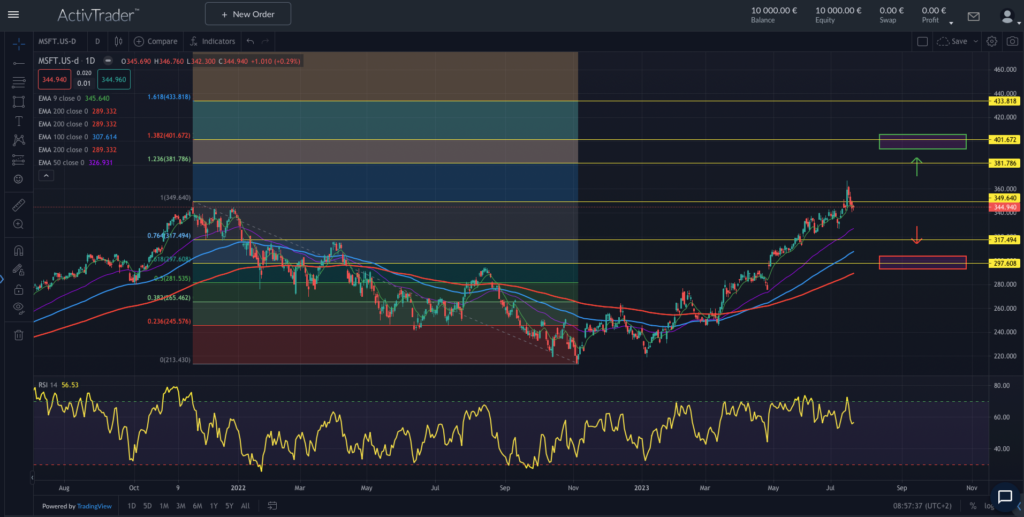This screenshot has width=1024, height=517.
Task: Click the 297.608 price axis label
Action: tap(1005, 264)
